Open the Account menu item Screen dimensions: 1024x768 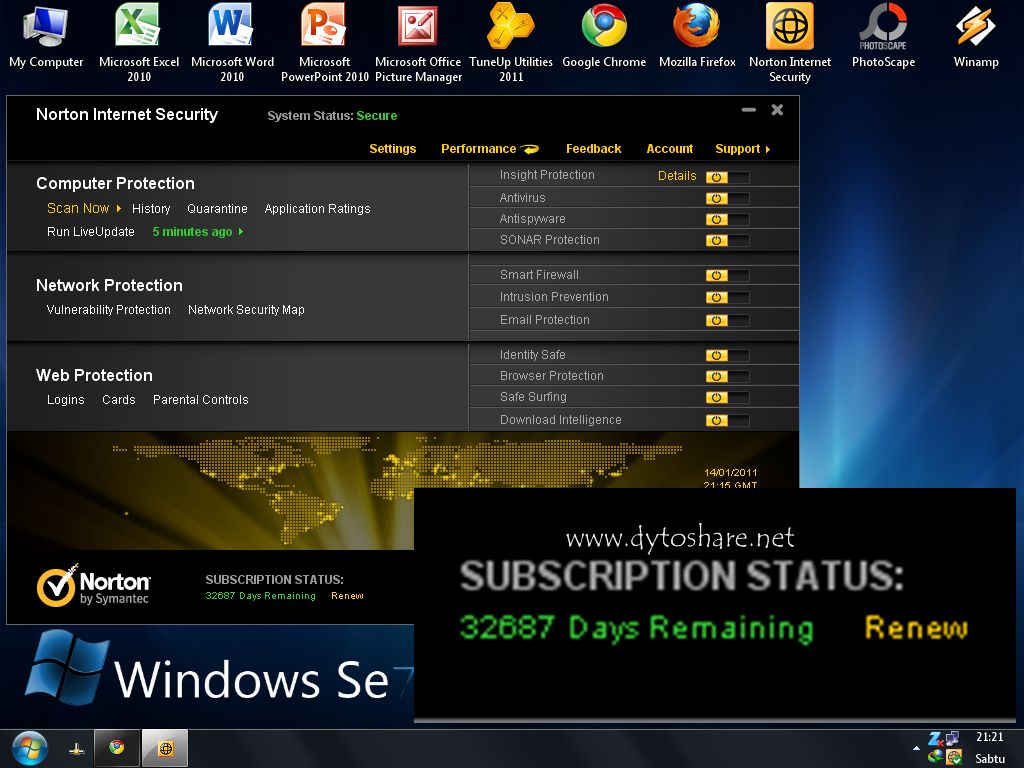point(669,149)
